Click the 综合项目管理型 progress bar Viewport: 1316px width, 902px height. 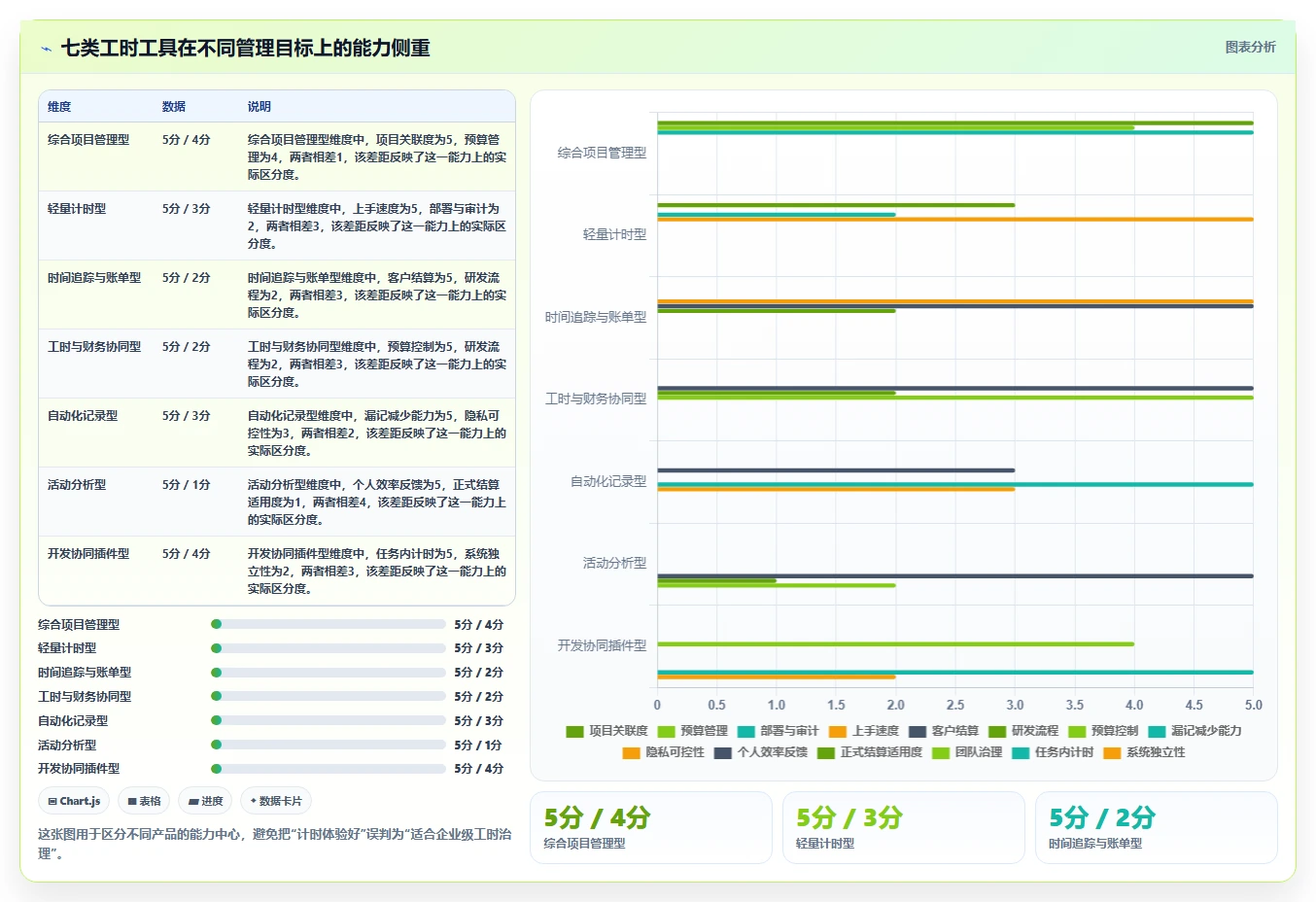[329, 624]
